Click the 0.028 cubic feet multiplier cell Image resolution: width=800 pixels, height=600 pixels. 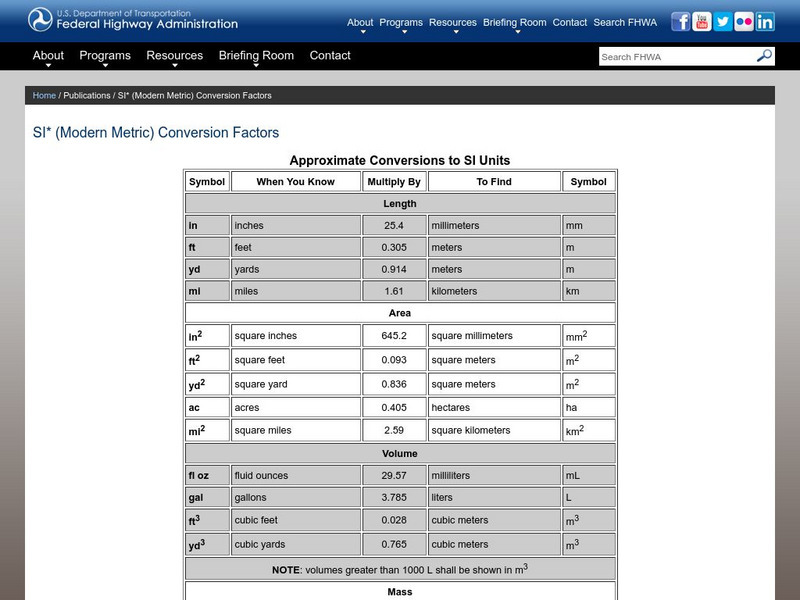pyautogui.click(x=394, y=520)
